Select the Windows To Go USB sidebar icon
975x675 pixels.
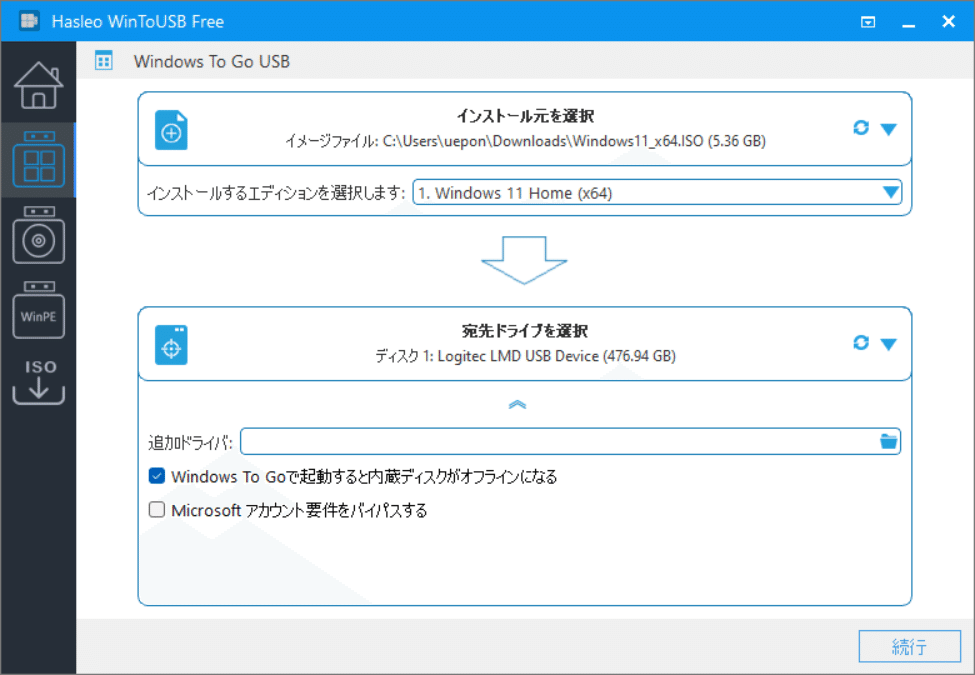coord(38,160)
